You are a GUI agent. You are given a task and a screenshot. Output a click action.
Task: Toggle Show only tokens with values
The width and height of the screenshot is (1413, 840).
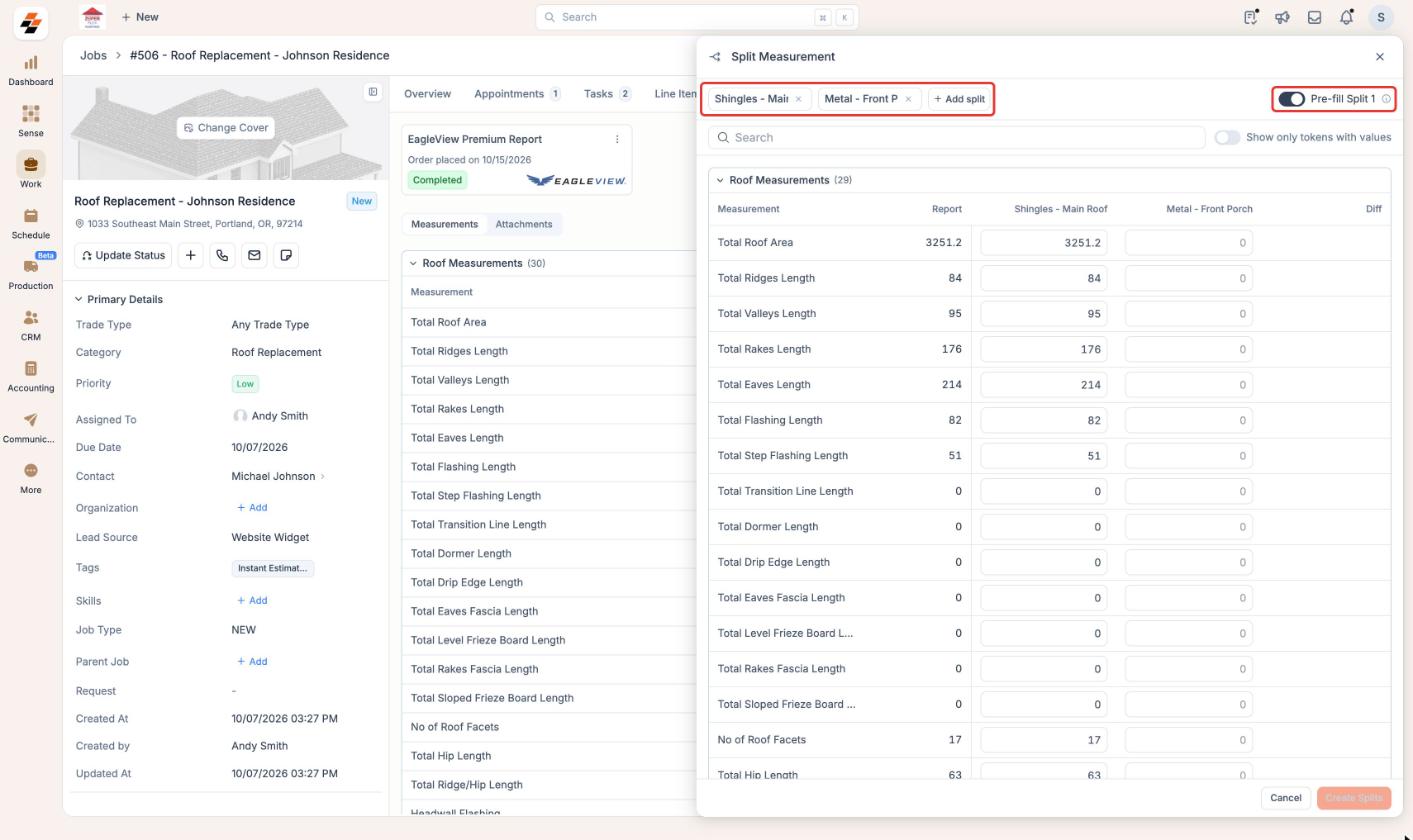tap(1227, 137)
